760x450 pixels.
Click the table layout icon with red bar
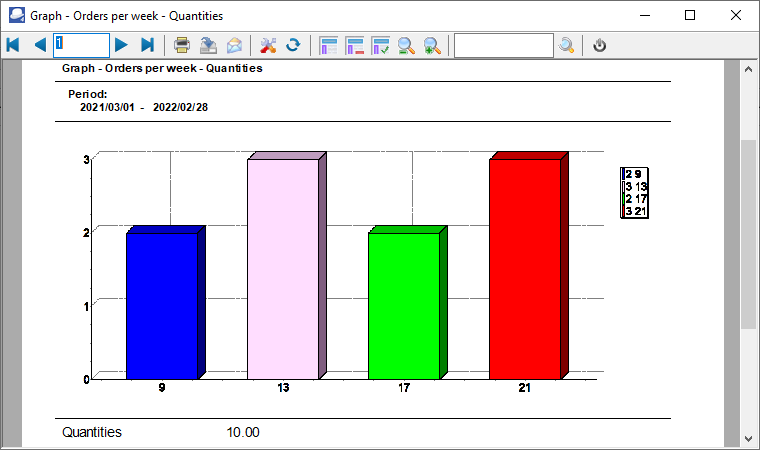(x=355, y=46)
